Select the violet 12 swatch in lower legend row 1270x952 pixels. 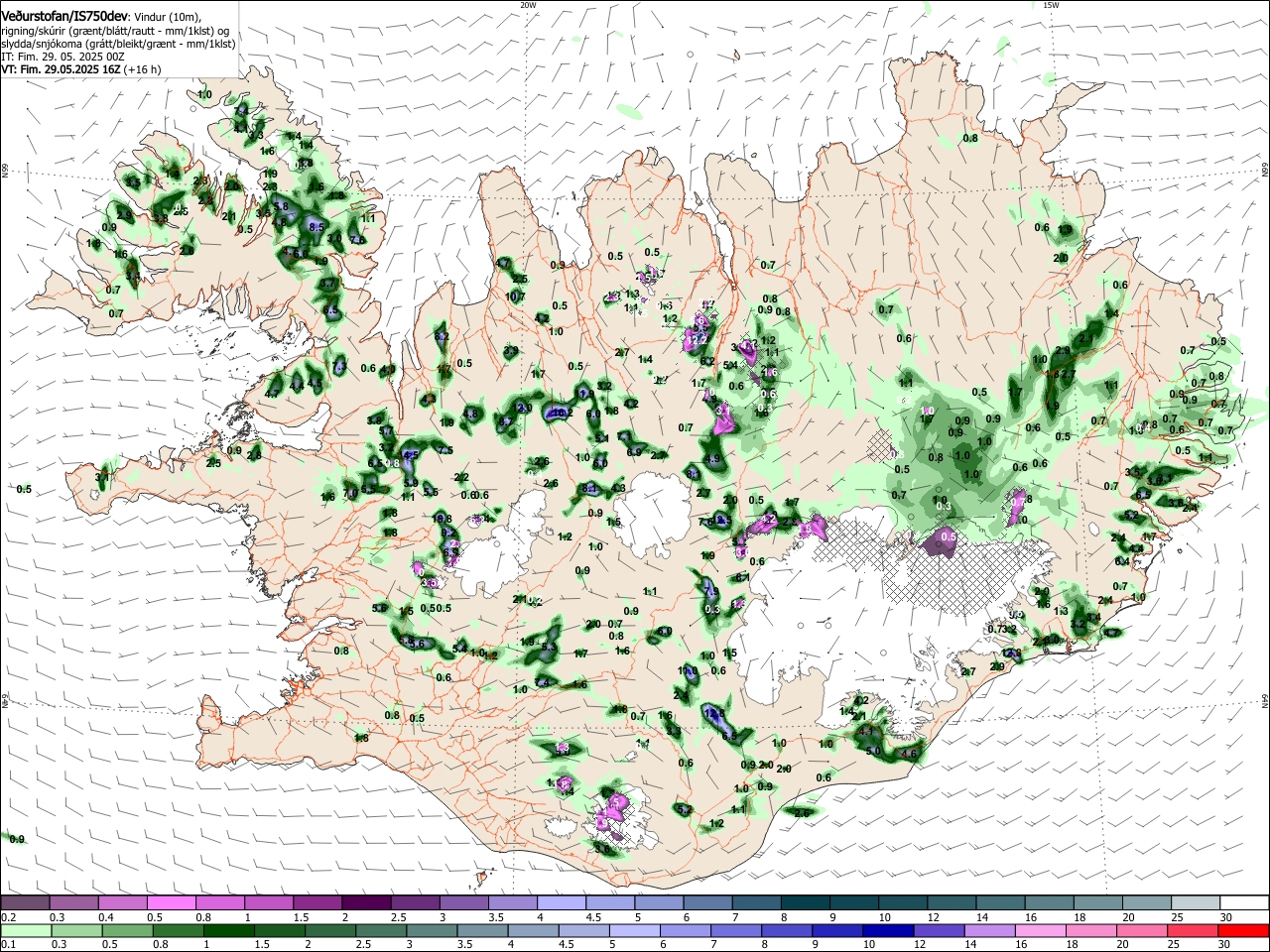940,930
